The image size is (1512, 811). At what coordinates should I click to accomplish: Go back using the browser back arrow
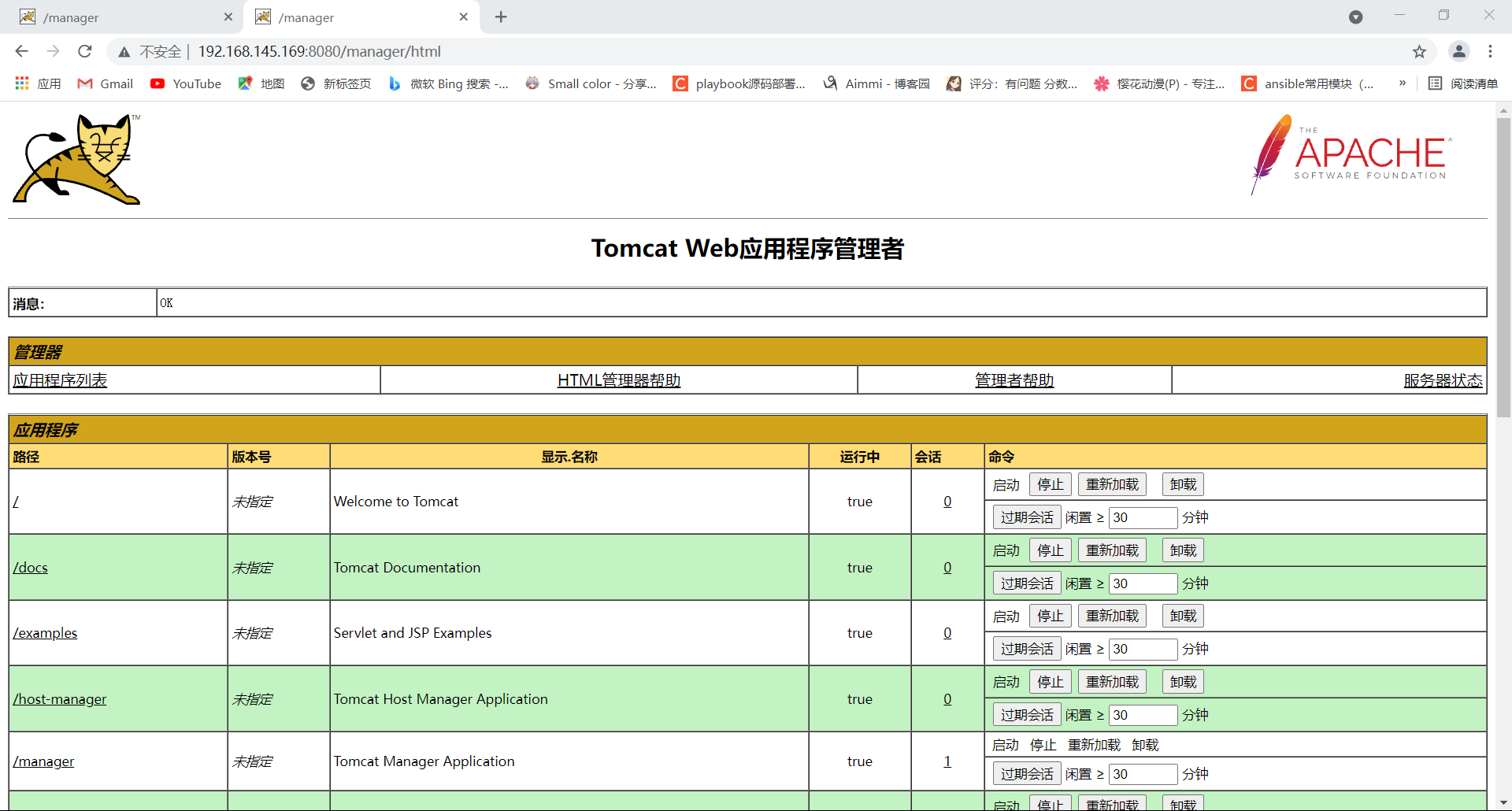[21, 51]
